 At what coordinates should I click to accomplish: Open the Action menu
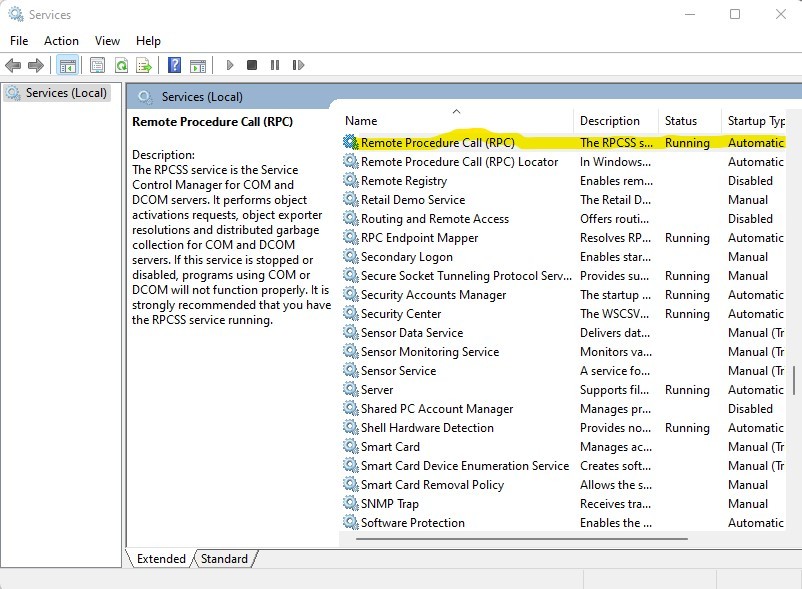coord(61,41)
